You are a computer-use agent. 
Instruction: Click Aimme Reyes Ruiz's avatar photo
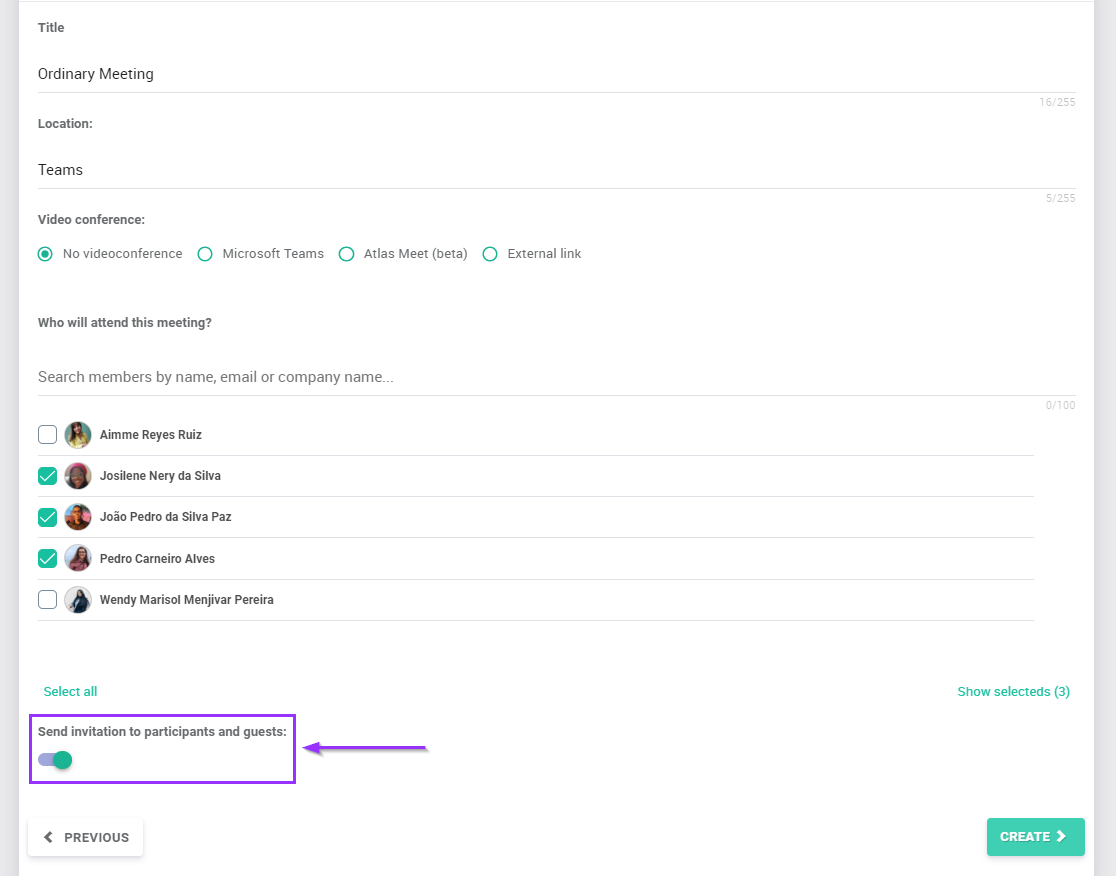point(78,435)
